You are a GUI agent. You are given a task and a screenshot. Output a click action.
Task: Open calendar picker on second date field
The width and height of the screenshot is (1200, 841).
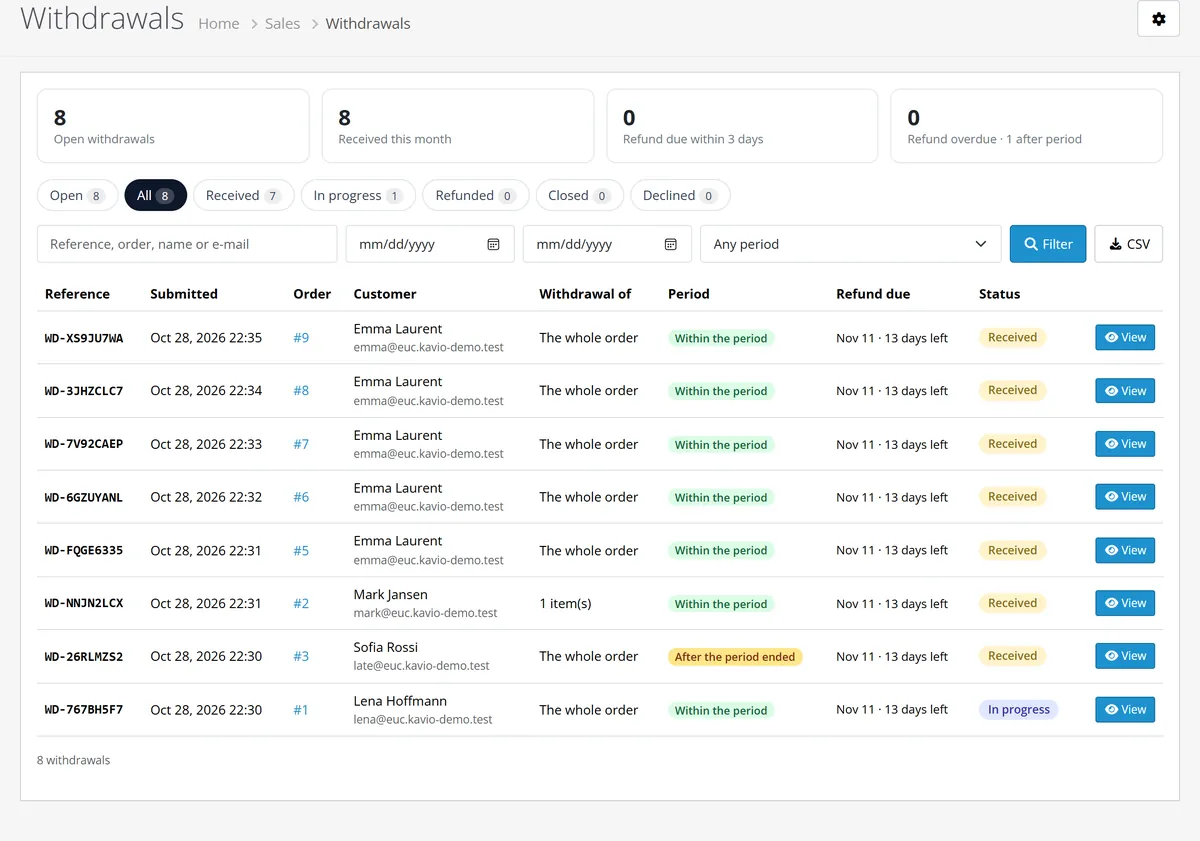coord(671,244)
